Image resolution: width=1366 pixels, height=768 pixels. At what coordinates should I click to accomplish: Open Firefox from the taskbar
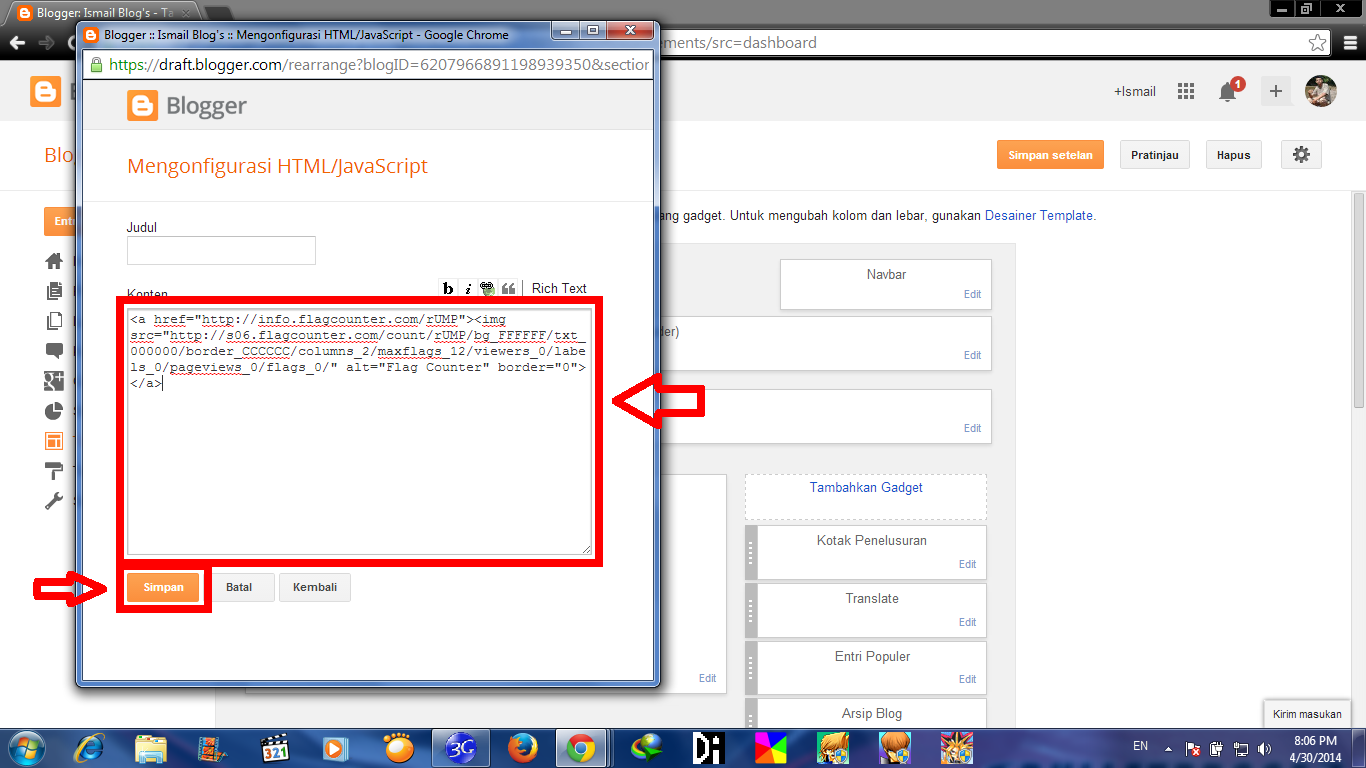tap(521, 748)
